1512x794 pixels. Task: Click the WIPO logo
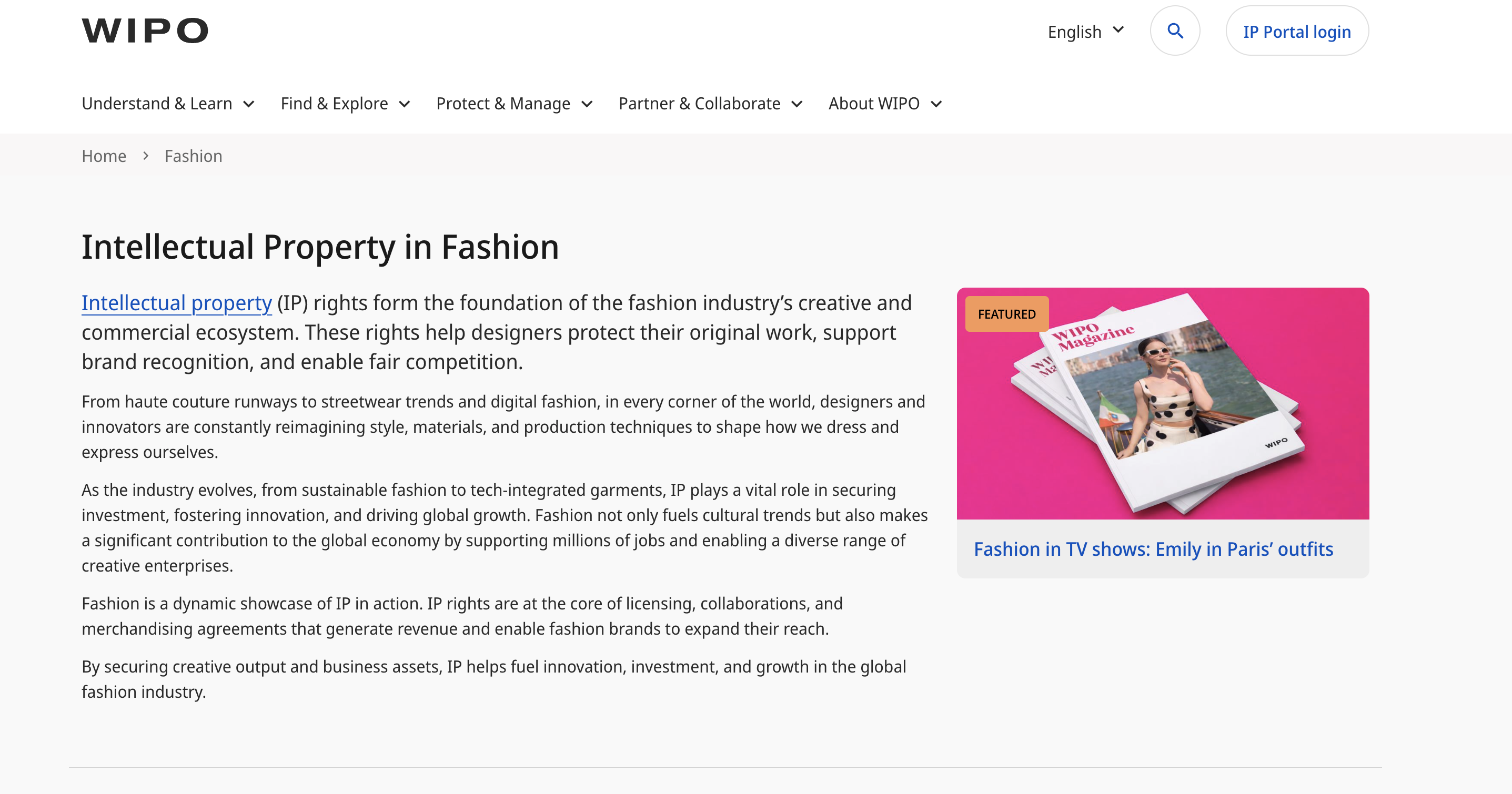tap(144, 30)
